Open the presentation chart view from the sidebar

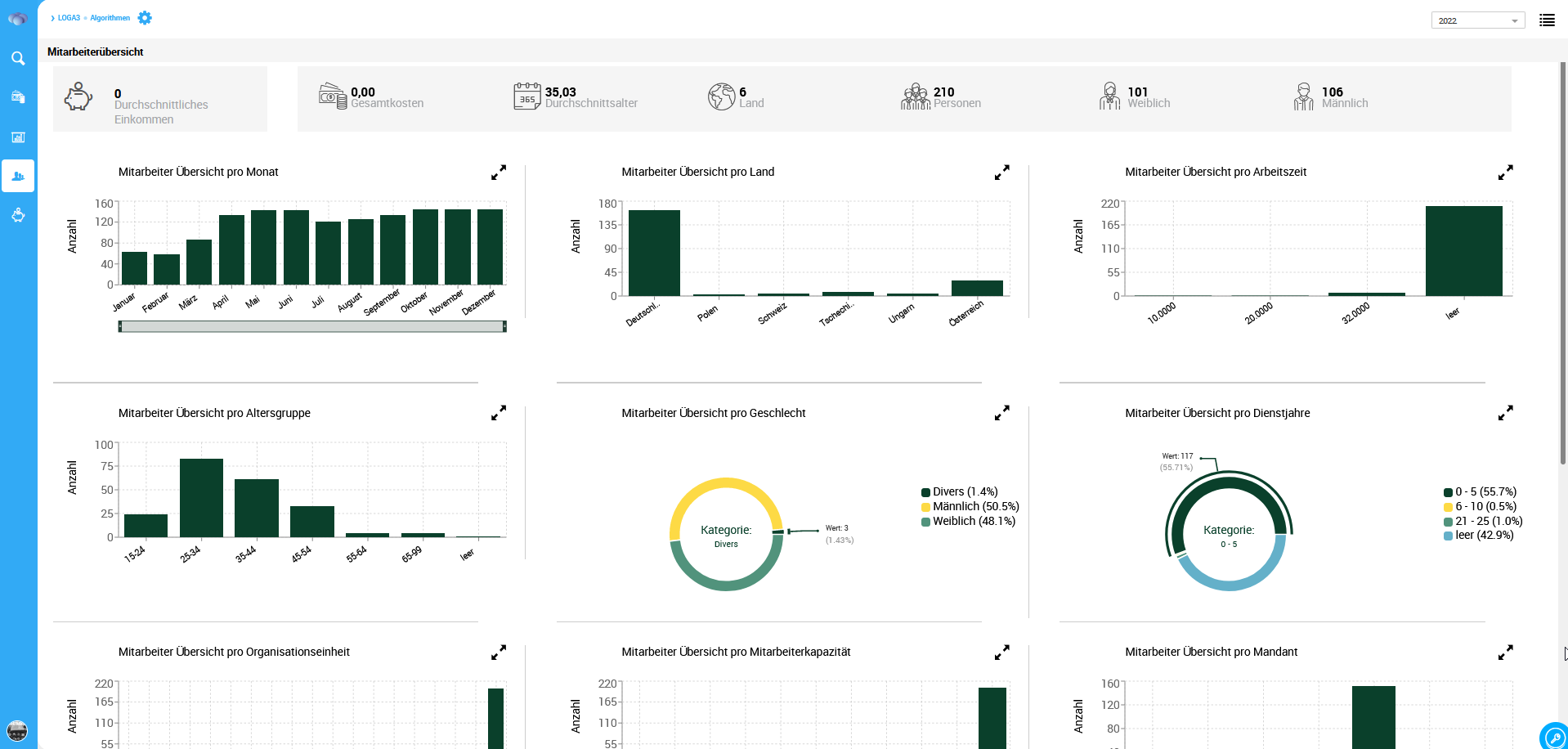(18, 137)
